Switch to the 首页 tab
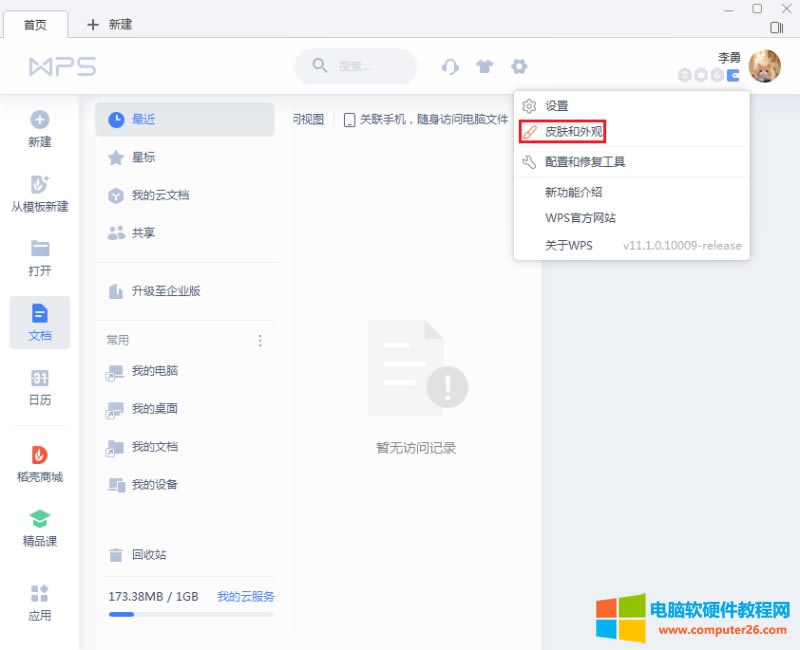Viewport: 800px width, 650px height. (x=35, y=24)
